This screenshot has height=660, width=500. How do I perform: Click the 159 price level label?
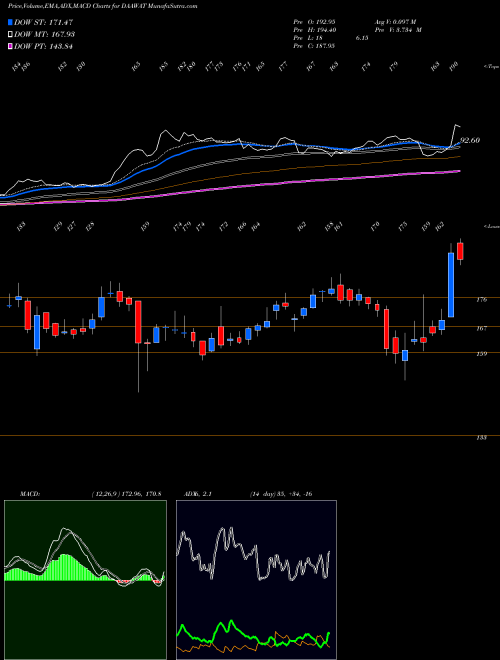click(x=481, y=354)
